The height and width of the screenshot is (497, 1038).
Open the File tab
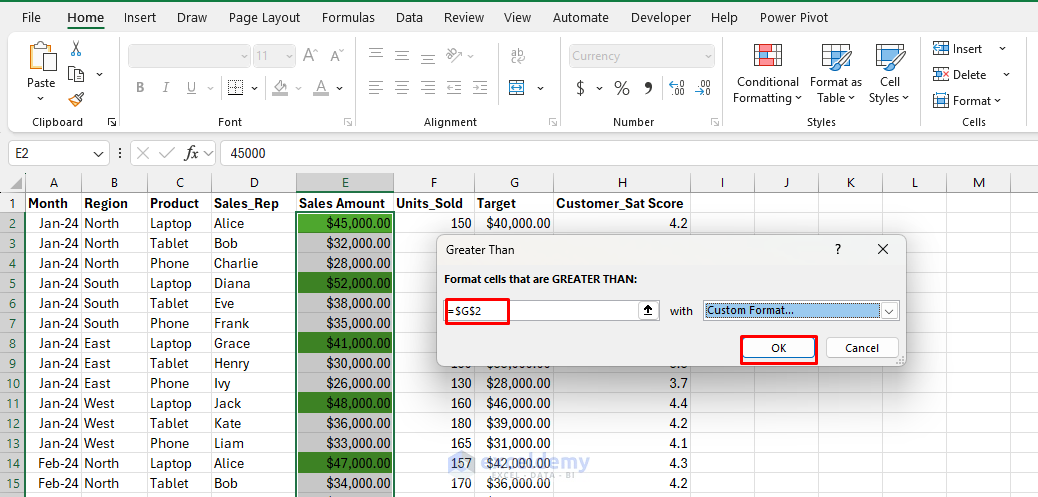click(x=31, y=18)
